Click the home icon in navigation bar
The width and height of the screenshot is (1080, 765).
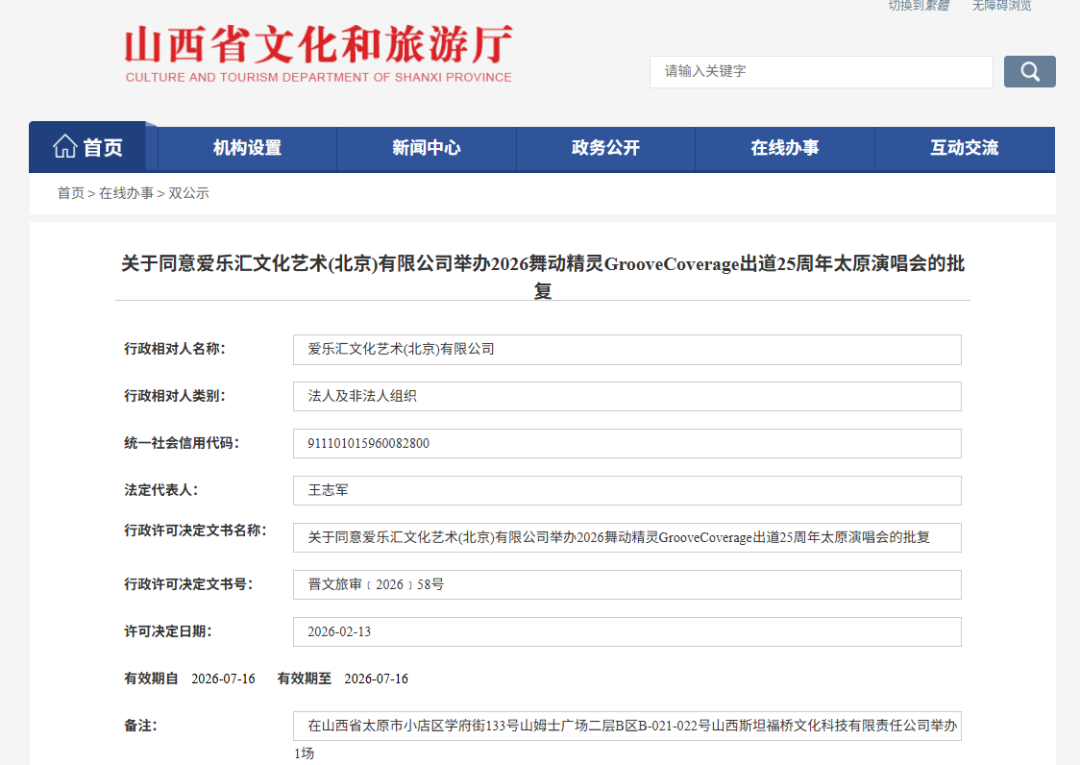point(65,147)
